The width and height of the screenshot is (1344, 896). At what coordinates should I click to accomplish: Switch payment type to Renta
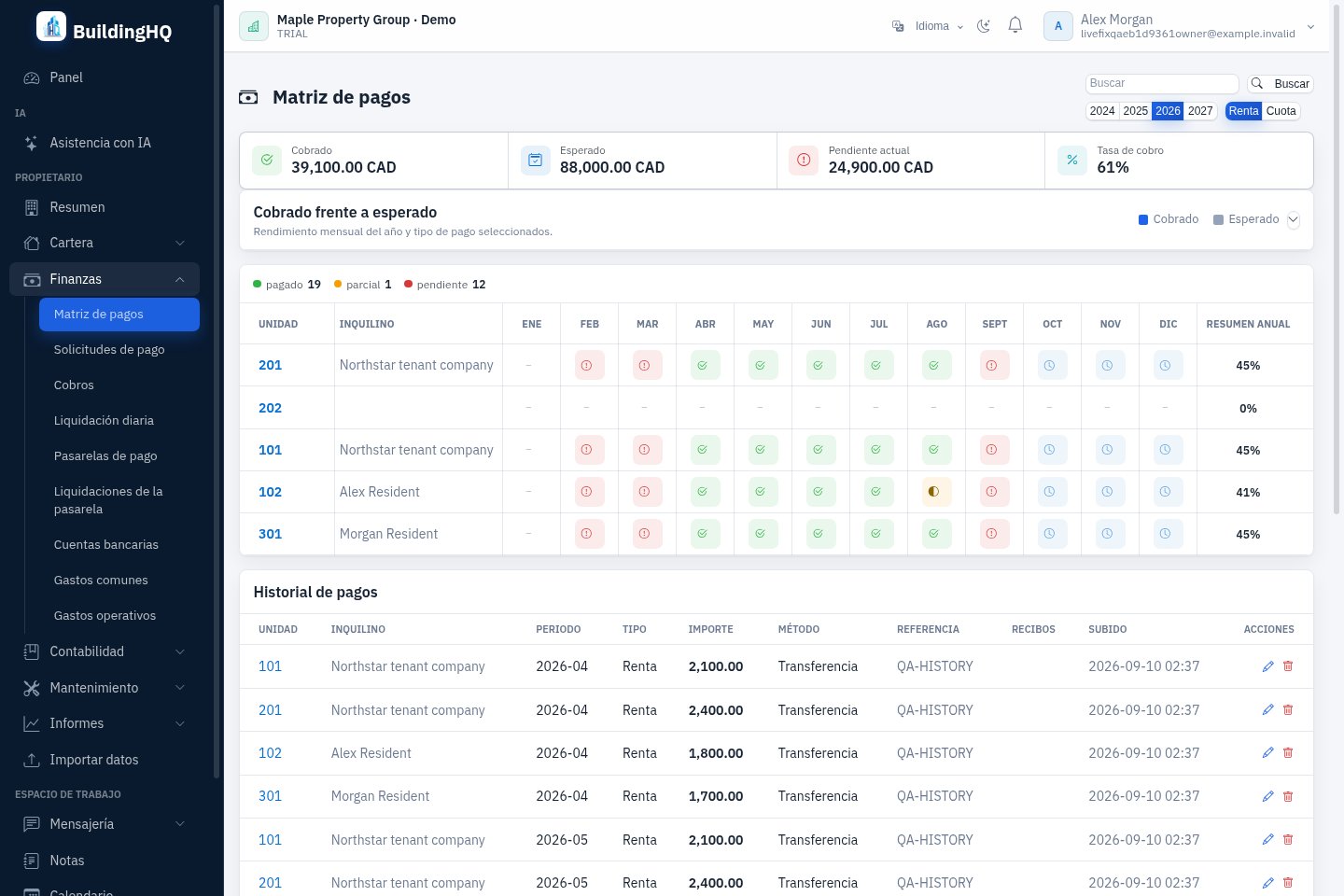(x=1243, y=111)
